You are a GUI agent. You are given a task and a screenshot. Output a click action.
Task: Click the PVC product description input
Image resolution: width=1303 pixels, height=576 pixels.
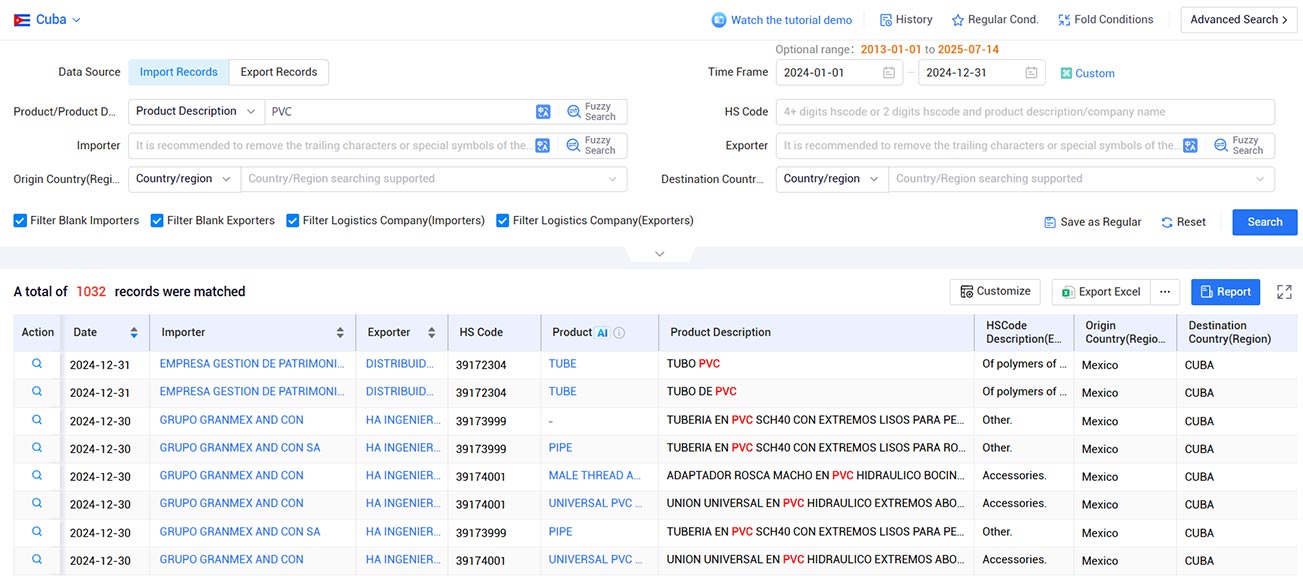pos(400,112)
